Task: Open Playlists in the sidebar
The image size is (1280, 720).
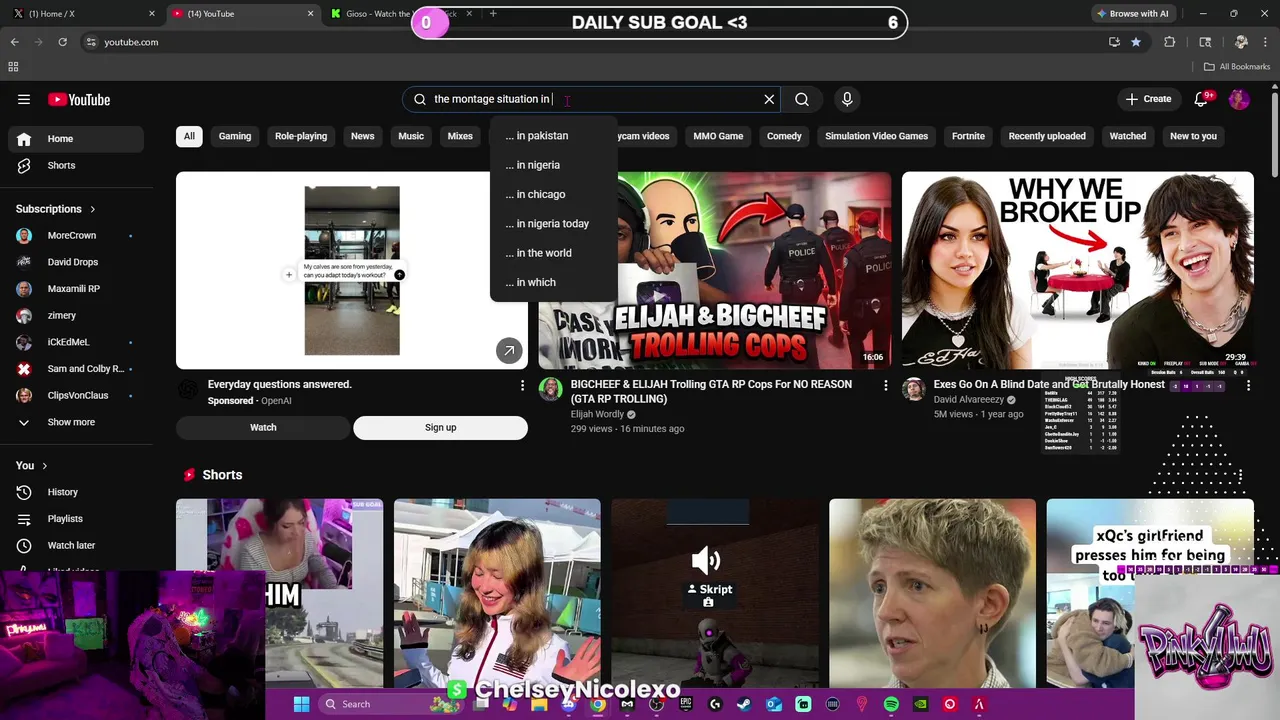Action: click(x=76, y=519)
